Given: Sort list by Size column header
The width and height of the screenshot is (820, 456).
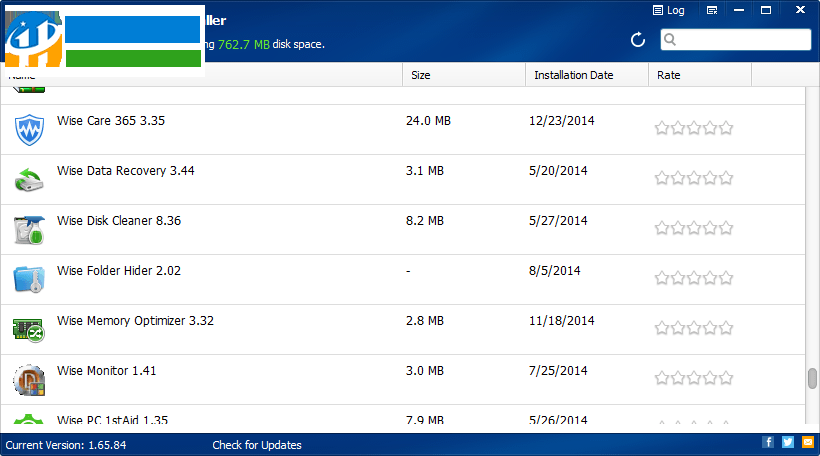Looking at the screenshot, I should coord(464,75).
